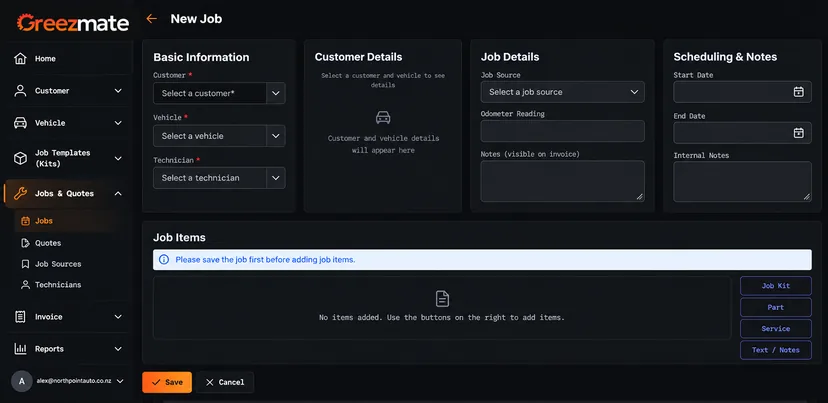Click the Odometer Reading input field
The width and height of the screenshot is (828, 403).
click(x=562, y=131)
